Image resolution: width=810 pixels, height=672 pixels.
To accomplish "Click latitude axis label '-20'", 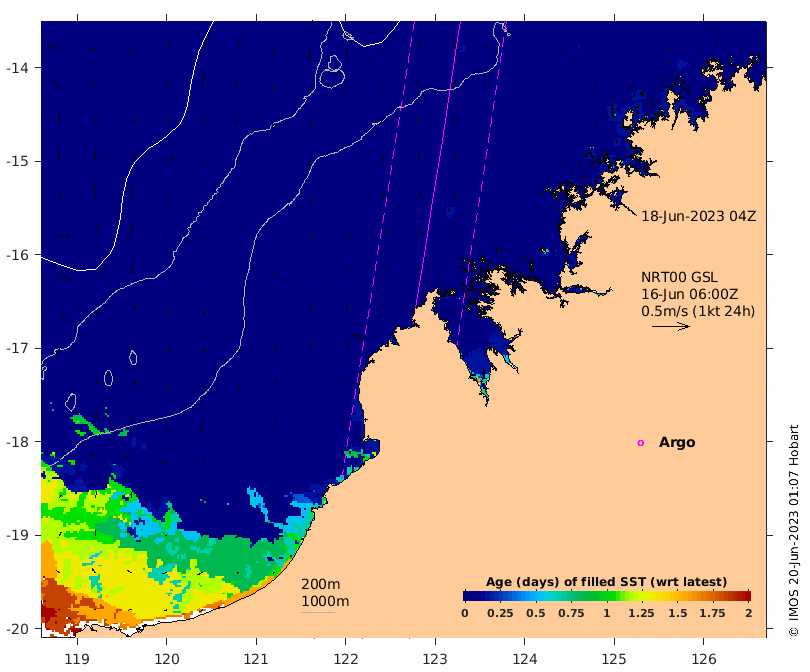I will tap(17, 629).
